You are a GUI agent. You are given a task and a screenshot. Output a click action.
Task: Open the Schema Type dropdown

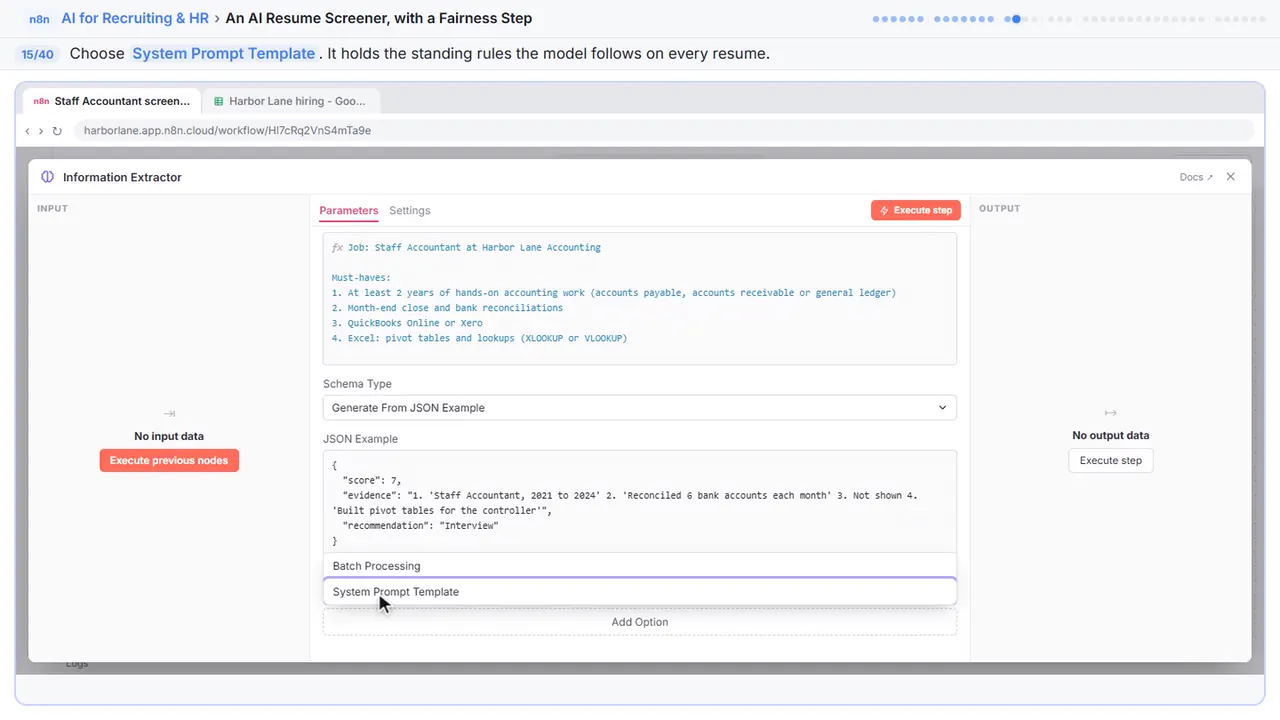point(639,408)
